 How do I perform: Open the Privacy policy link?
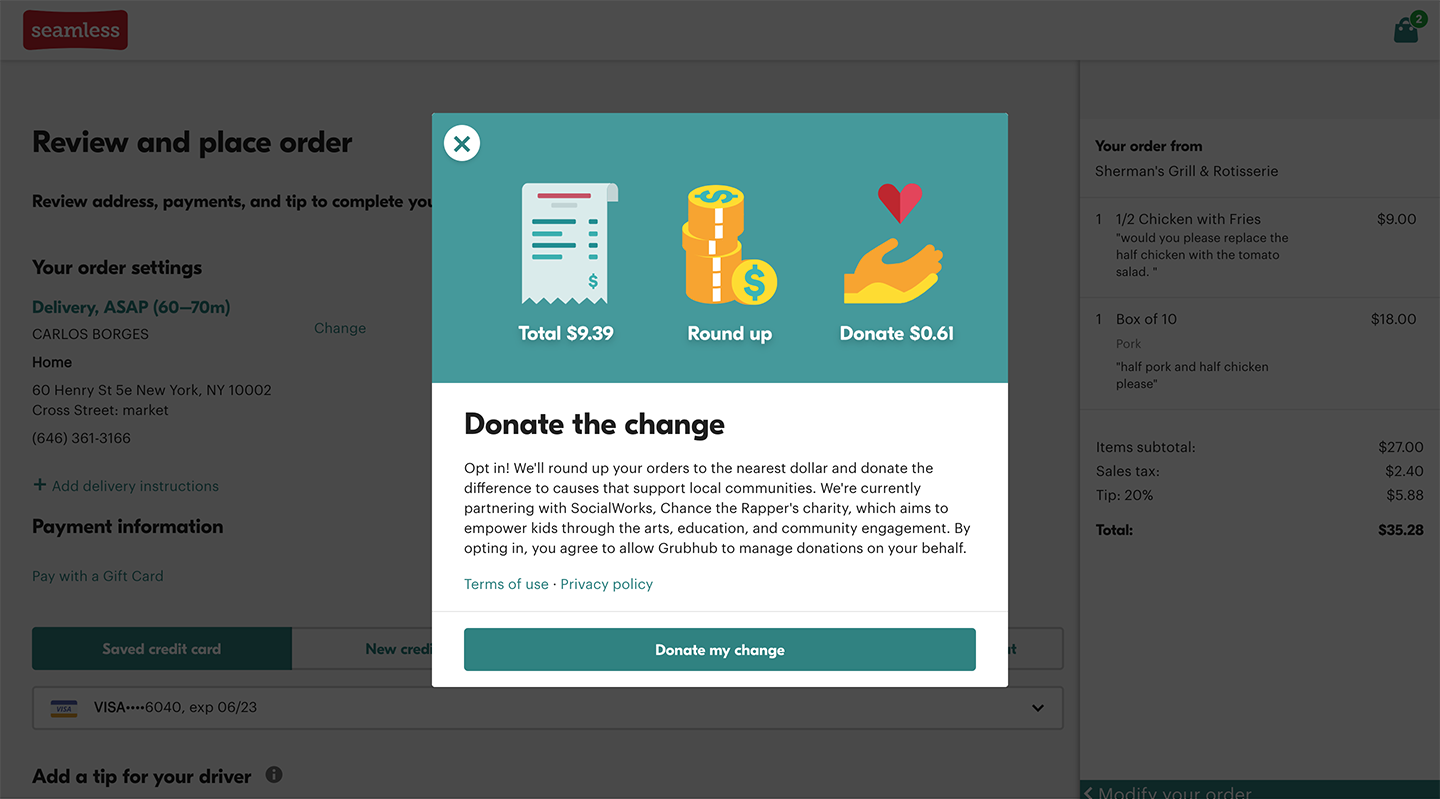coord(606,584)
